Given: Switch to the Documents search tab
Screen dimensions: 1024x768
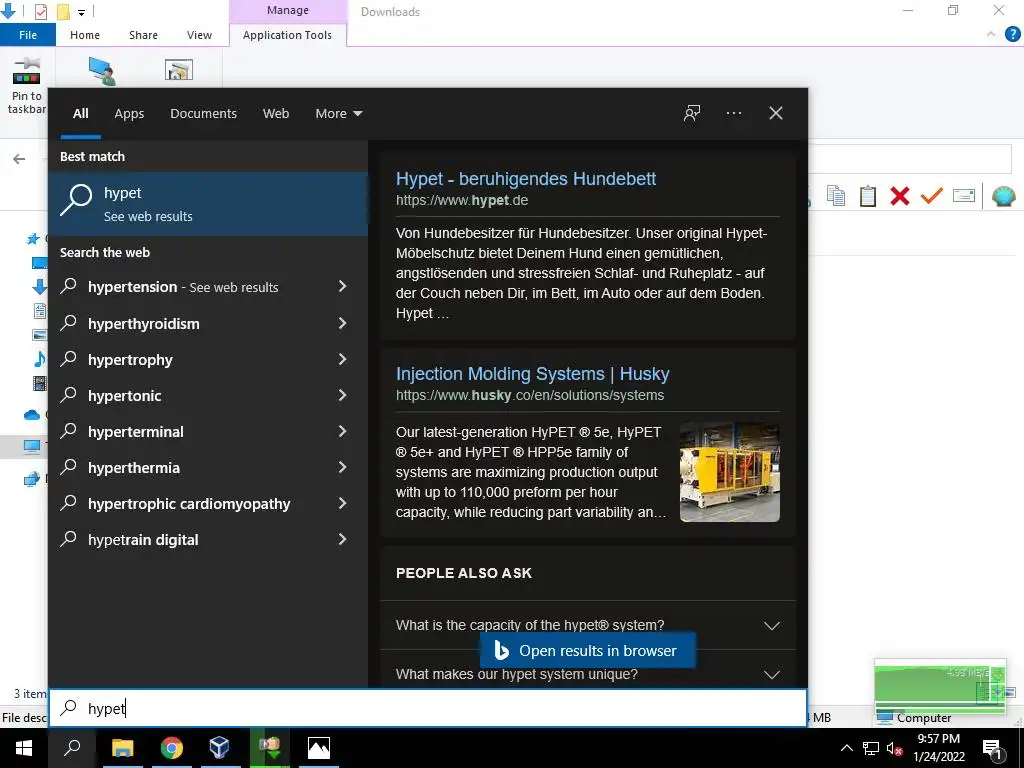Looking at the screenshot, I should point(203,114).
